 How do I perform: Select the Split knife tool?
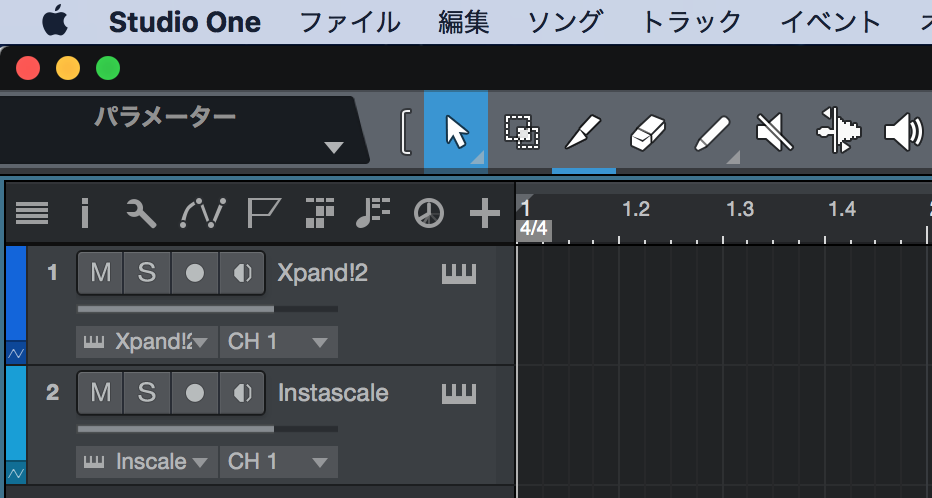click(583, 132)
